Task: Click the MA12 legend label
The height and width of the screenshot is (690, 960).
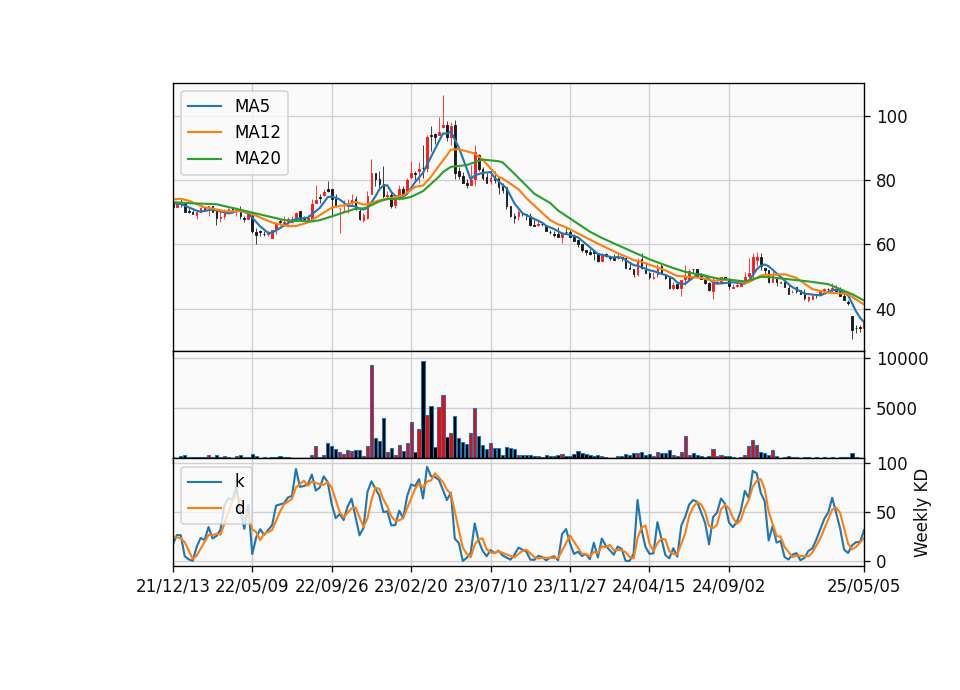Action: pyautogui.click(x=257, y=132)
